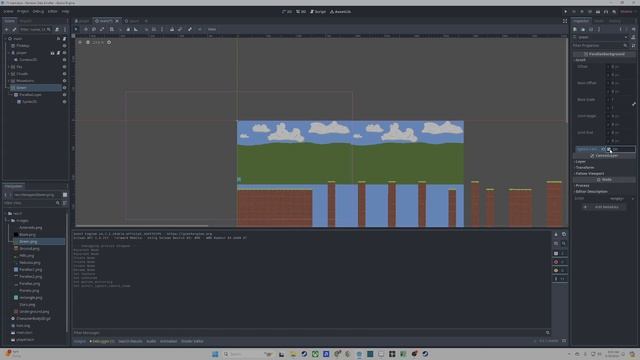Reset zoom using the percentage label
This screenshot has width=640, height=360.
pos(97,42)
